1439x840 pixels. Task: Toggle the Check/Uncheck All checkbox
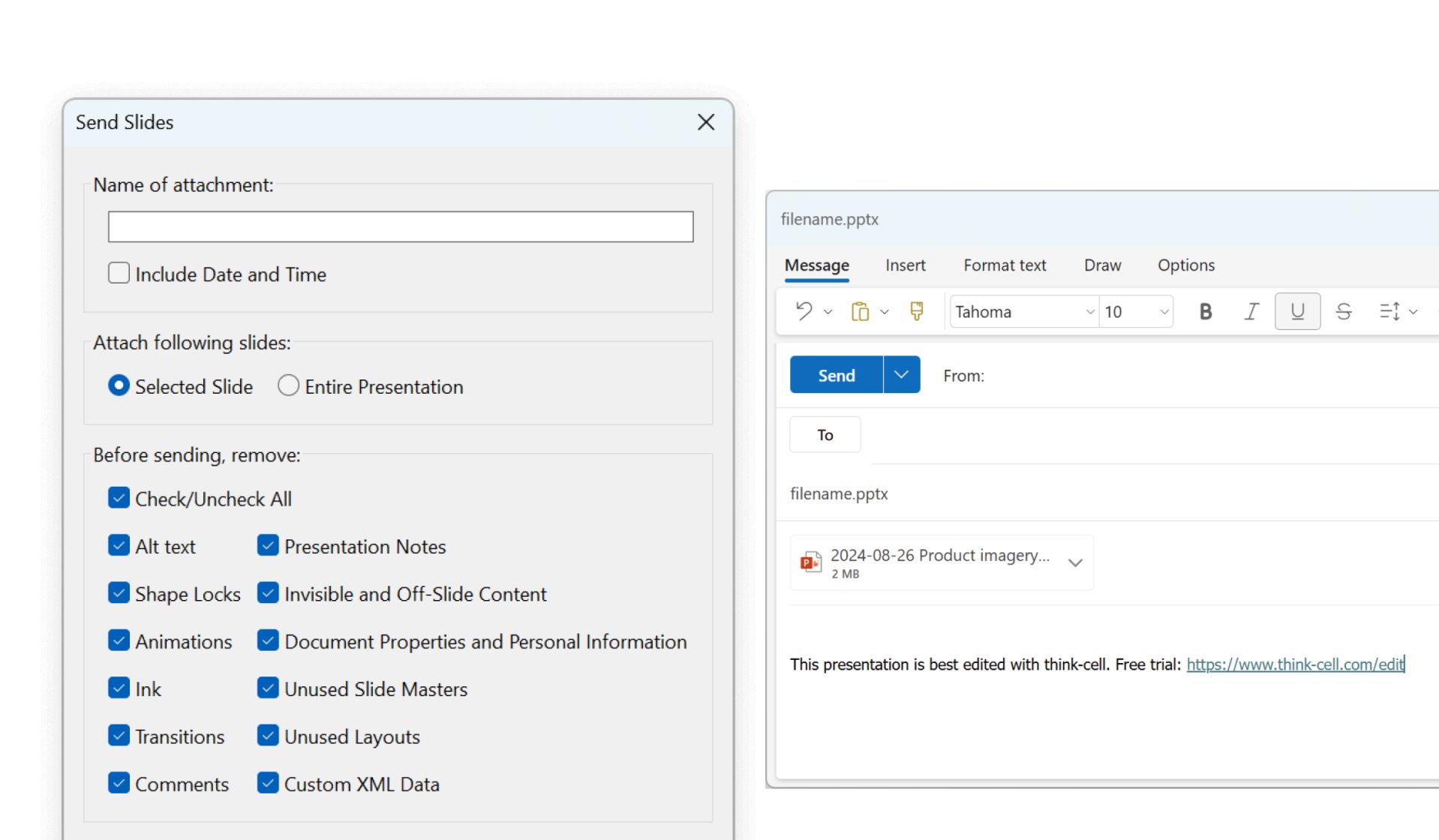click(119, 498)
